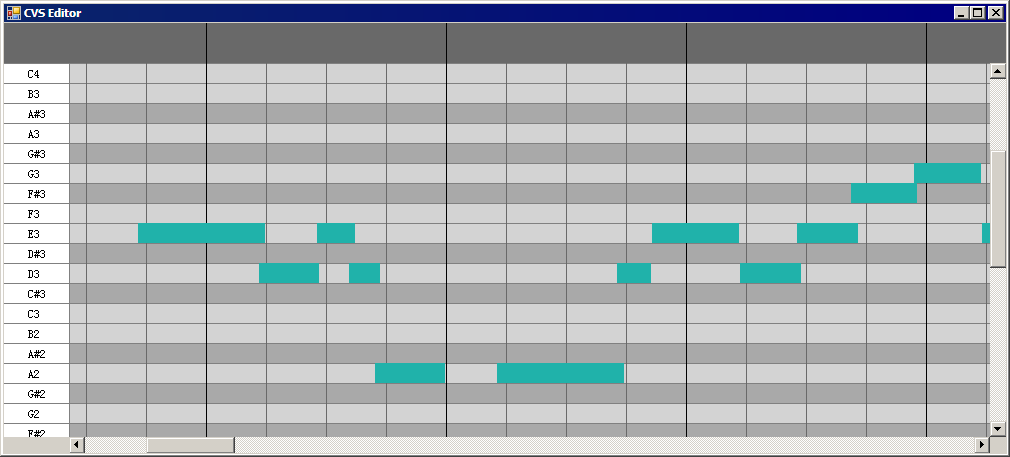Click the vertical scrollbar up arrow
The width and height of the screenshot is (1010, 457).
point(998,71)
